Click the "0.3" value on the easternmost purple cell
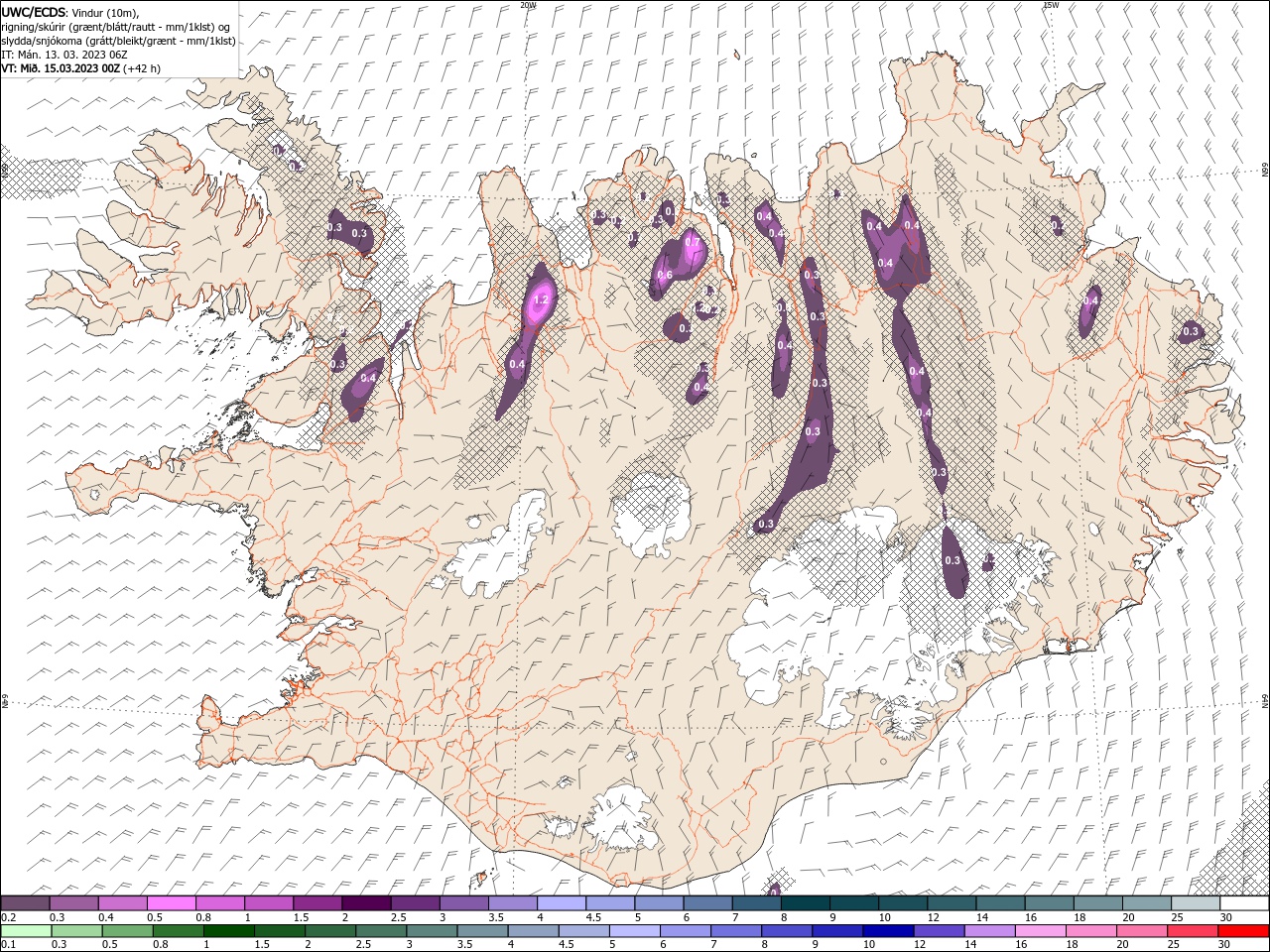This screenshot has height=952, width=1270. click(1191, 331)
